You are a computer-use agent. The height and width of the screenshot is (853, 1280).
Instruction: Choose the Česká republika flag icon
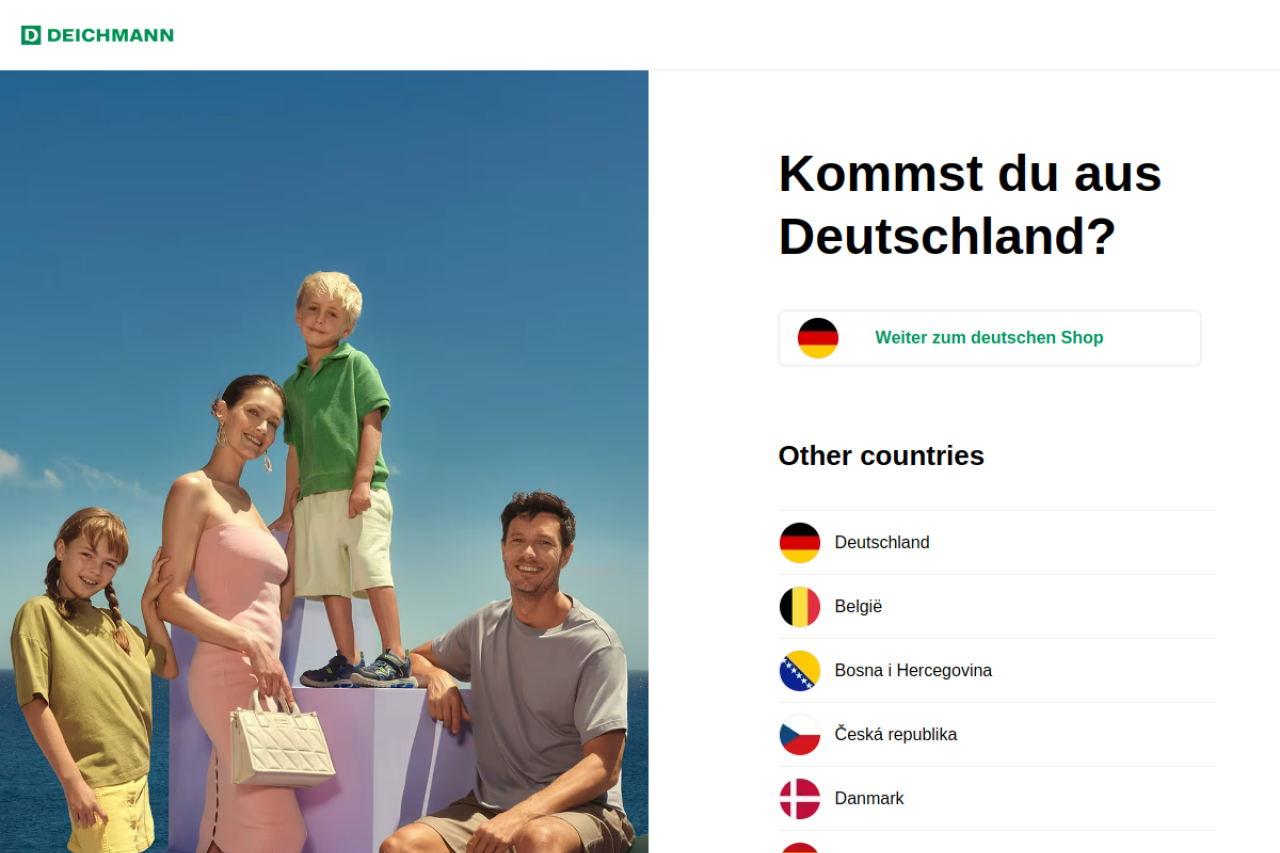[800, 735]
